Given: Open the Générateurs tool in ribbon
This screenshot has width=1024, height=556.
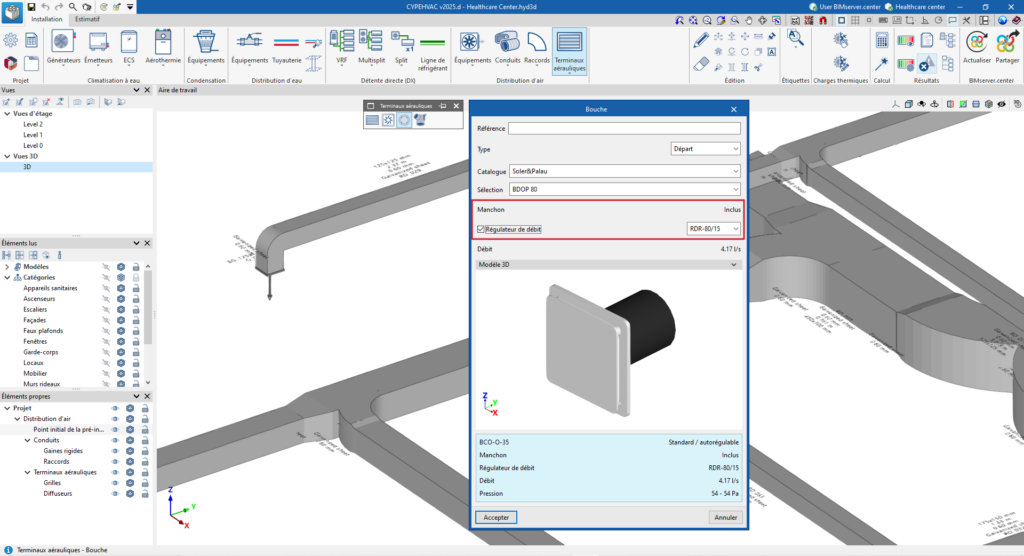Looking at the screenshot, I should click(63, 48).
